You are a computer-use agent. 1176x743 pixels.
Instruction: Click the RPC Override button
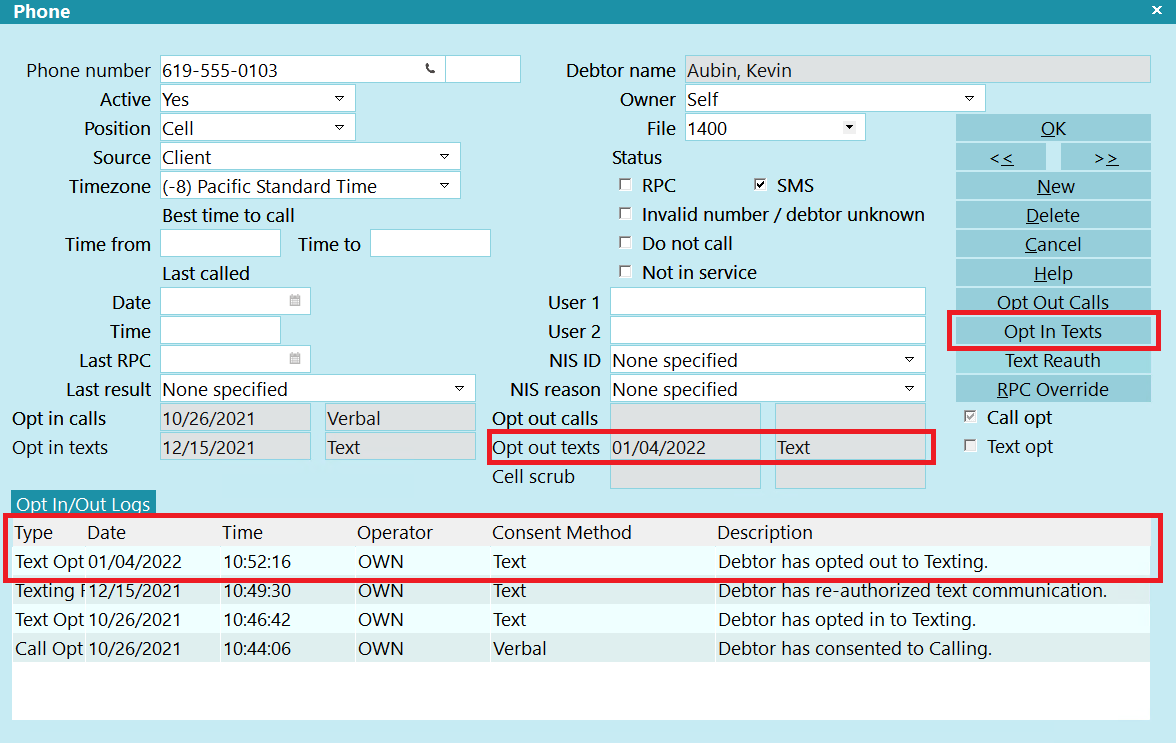tap(1053, 389)
